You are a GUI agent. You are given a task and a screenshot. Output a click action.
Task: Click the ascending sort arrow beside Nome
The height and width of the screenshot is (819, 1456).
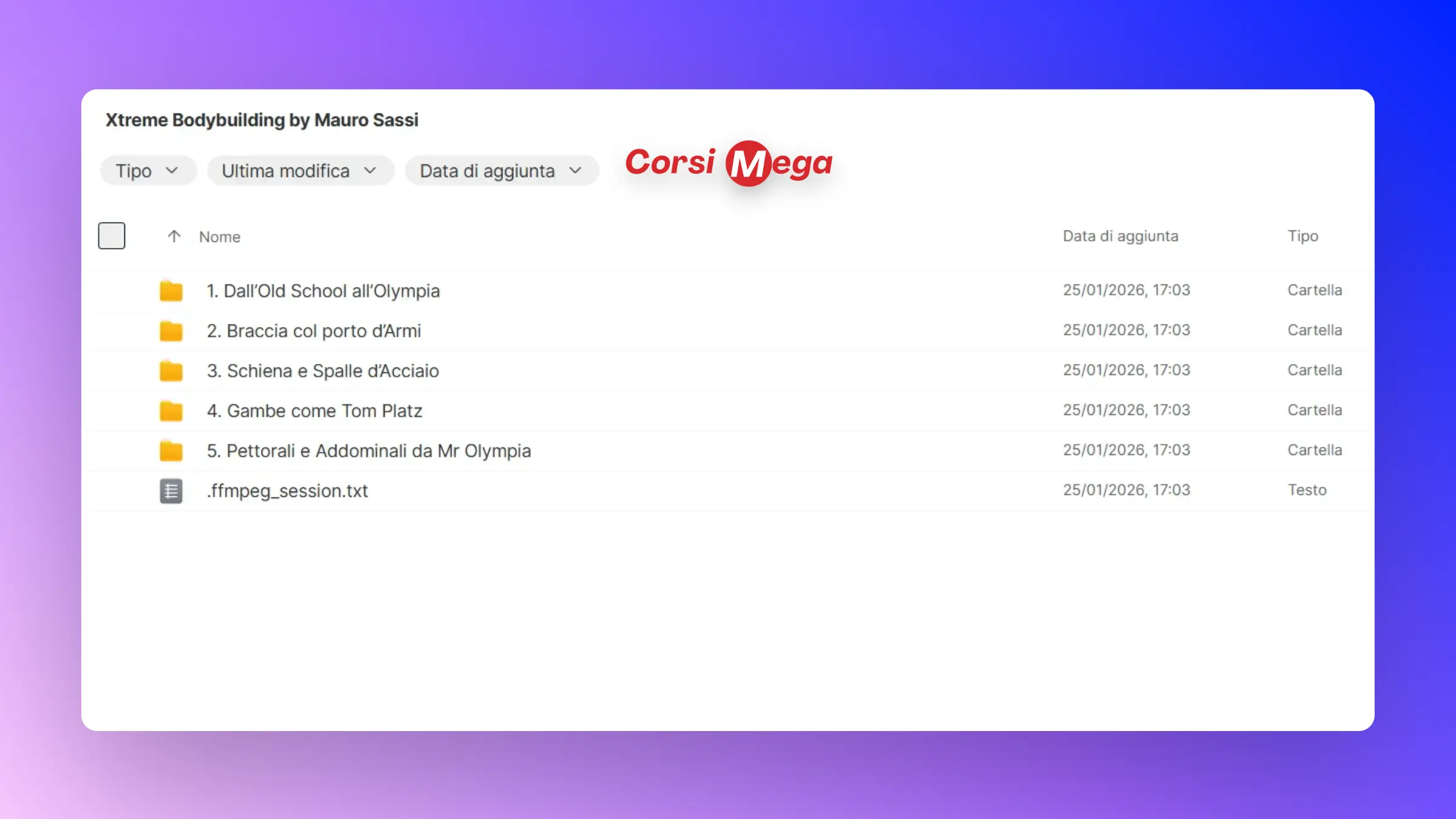[174, 236]
